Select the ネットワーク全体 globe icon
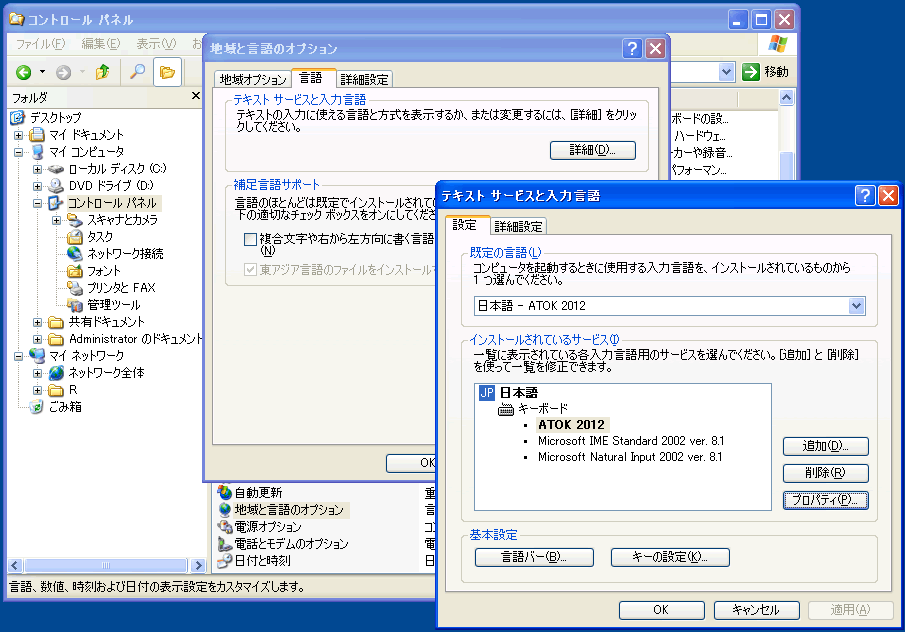 click(56, 373)
